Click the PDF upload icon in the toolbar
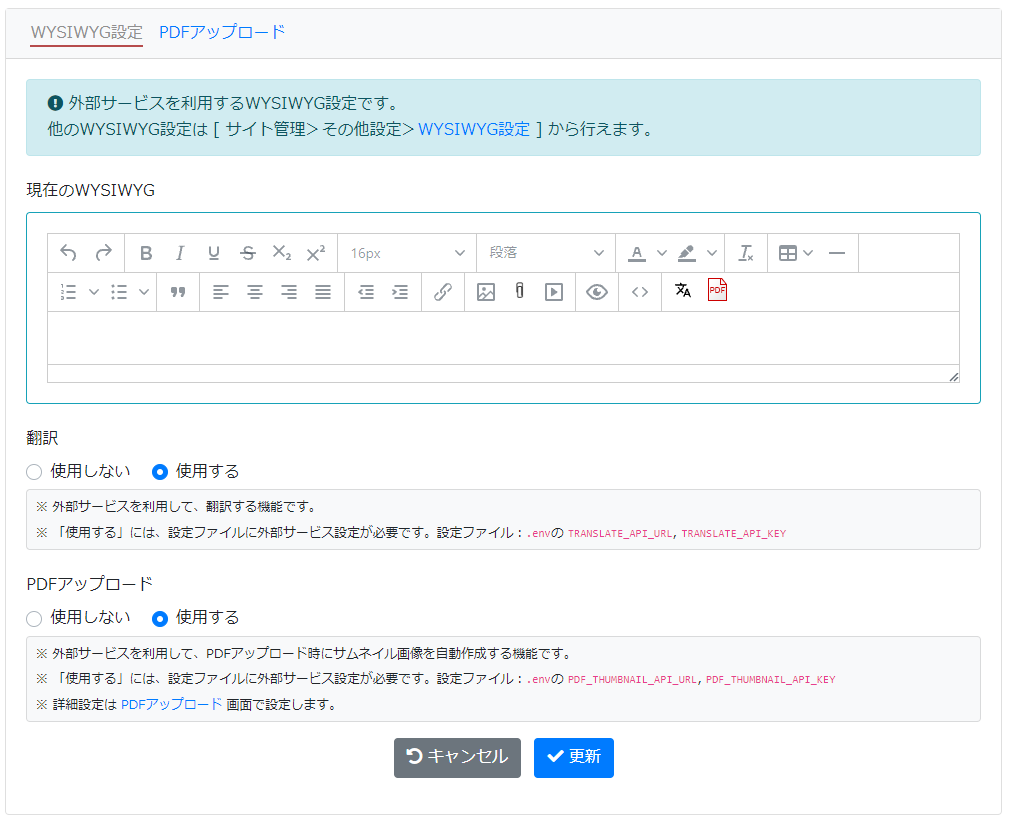The image size is (1013, 829). pyautogui.click(x=717, y=291)
